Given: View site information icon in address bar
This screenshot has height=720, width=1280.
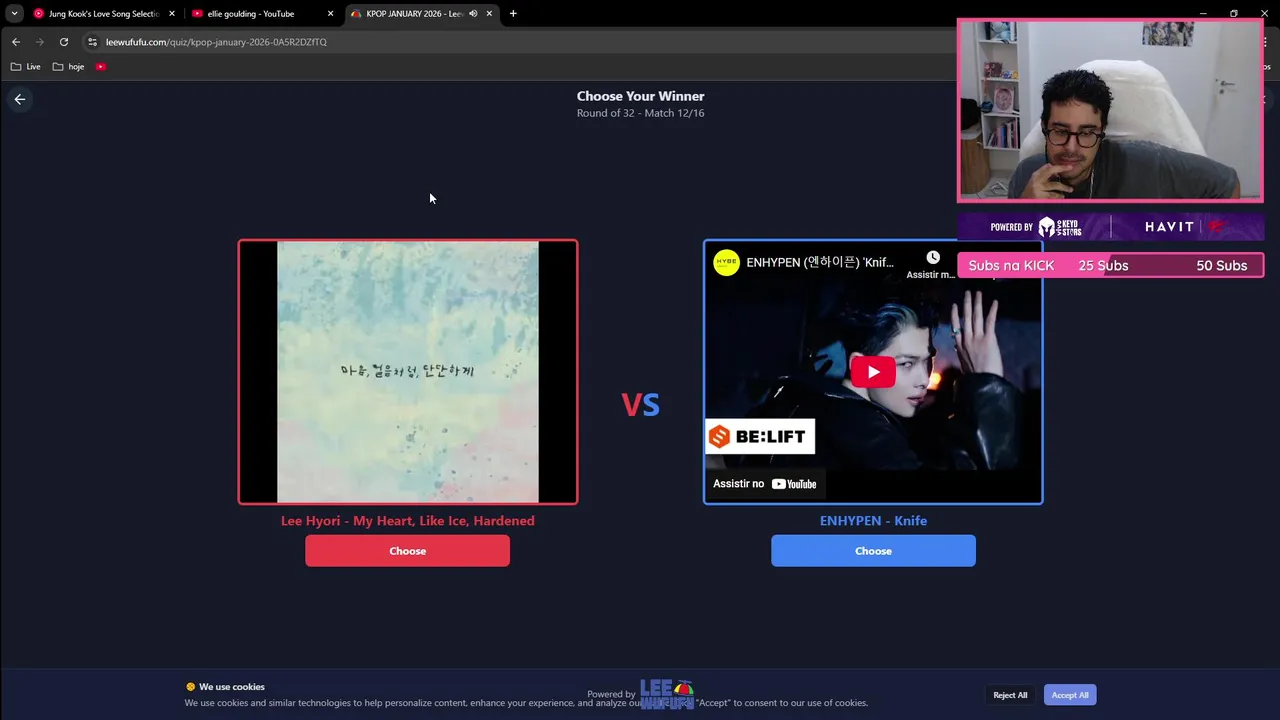Looking at the screenshot, I should (x=93, y=42).
